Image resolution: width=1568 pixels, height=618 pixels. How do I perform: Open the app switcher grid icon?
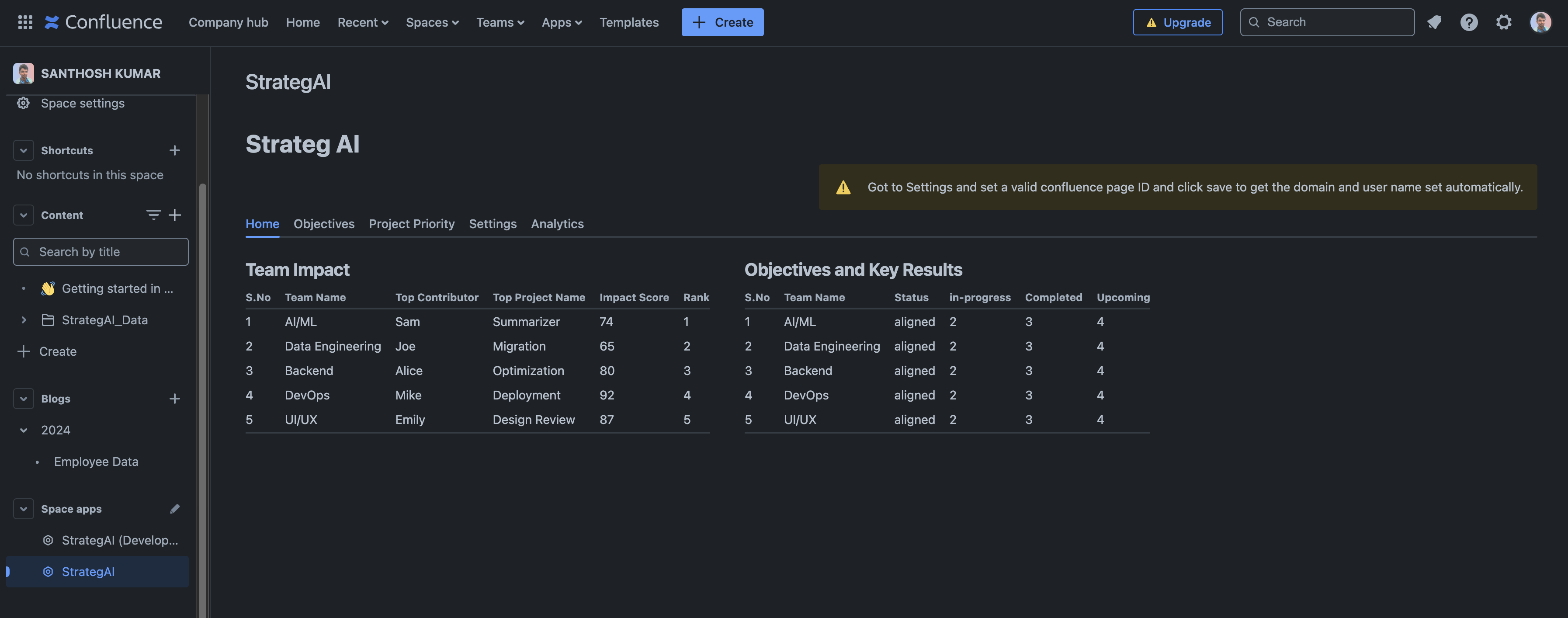pyautogui.click(x=25, y=23)
